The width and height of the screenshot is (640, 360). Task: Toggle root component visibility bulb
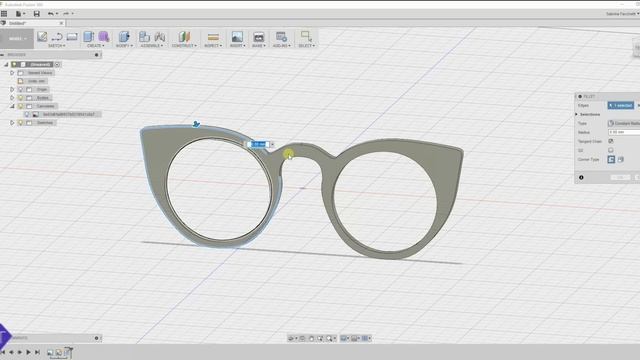14,64
